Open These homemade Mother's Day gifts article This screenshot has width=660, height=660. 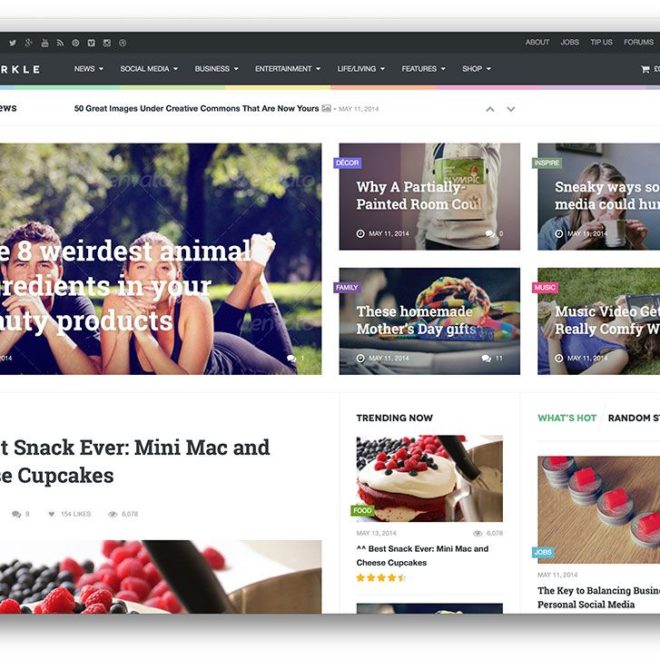(x=416, y=320)
